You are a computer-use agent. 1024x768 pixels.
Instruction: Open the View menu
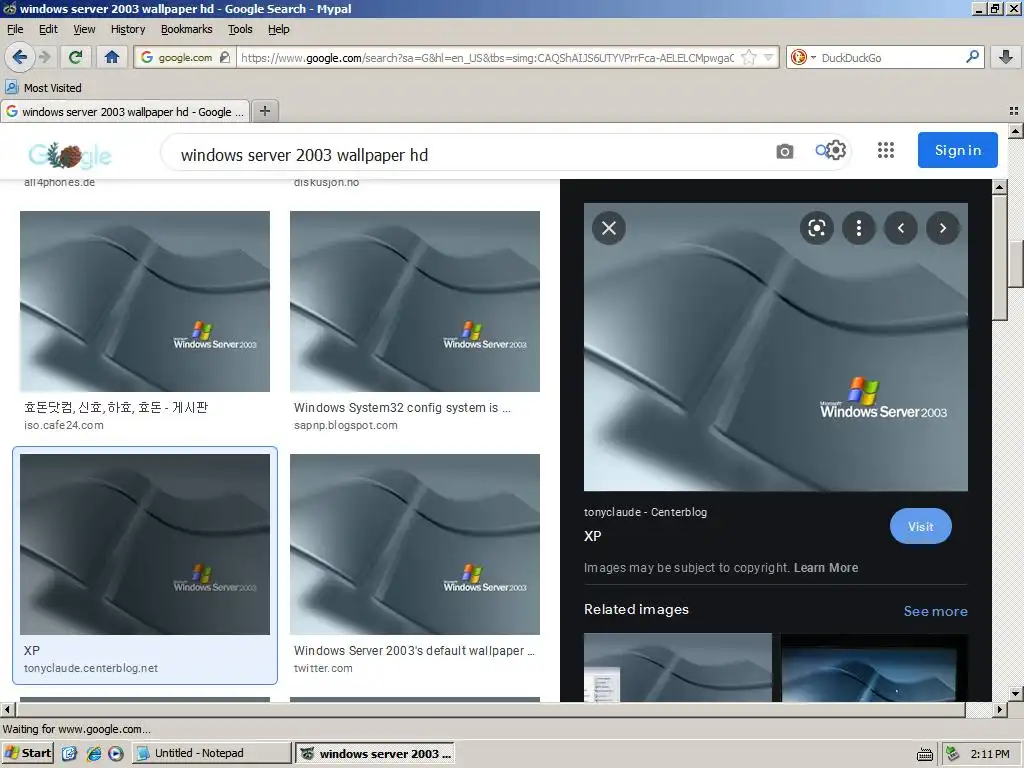pyautogui.click(x=84, y=29)
